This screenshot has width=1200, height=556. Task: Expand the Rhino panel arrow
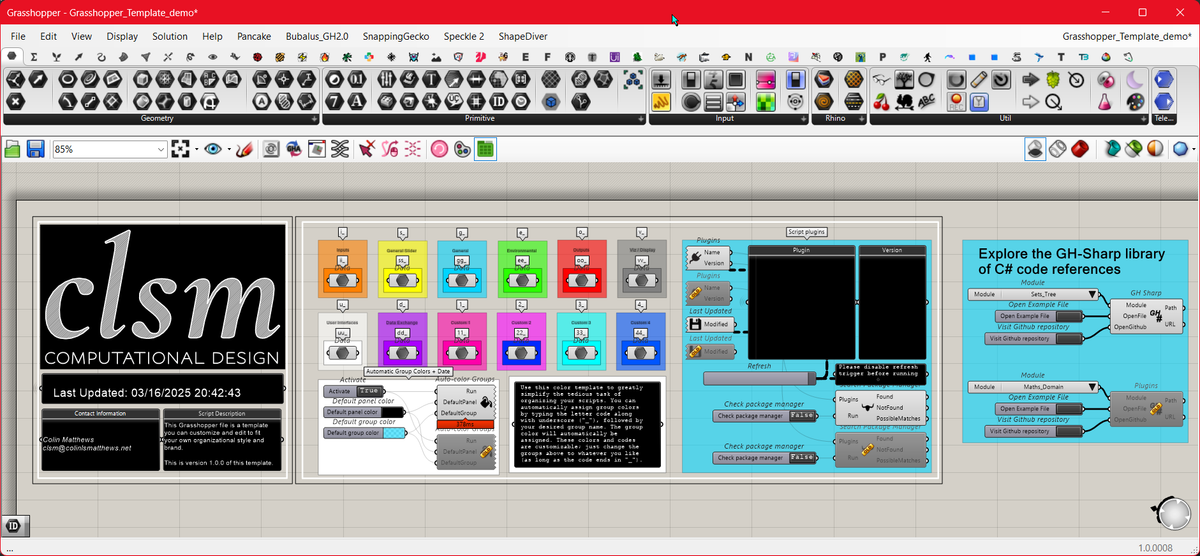point(860,119)
